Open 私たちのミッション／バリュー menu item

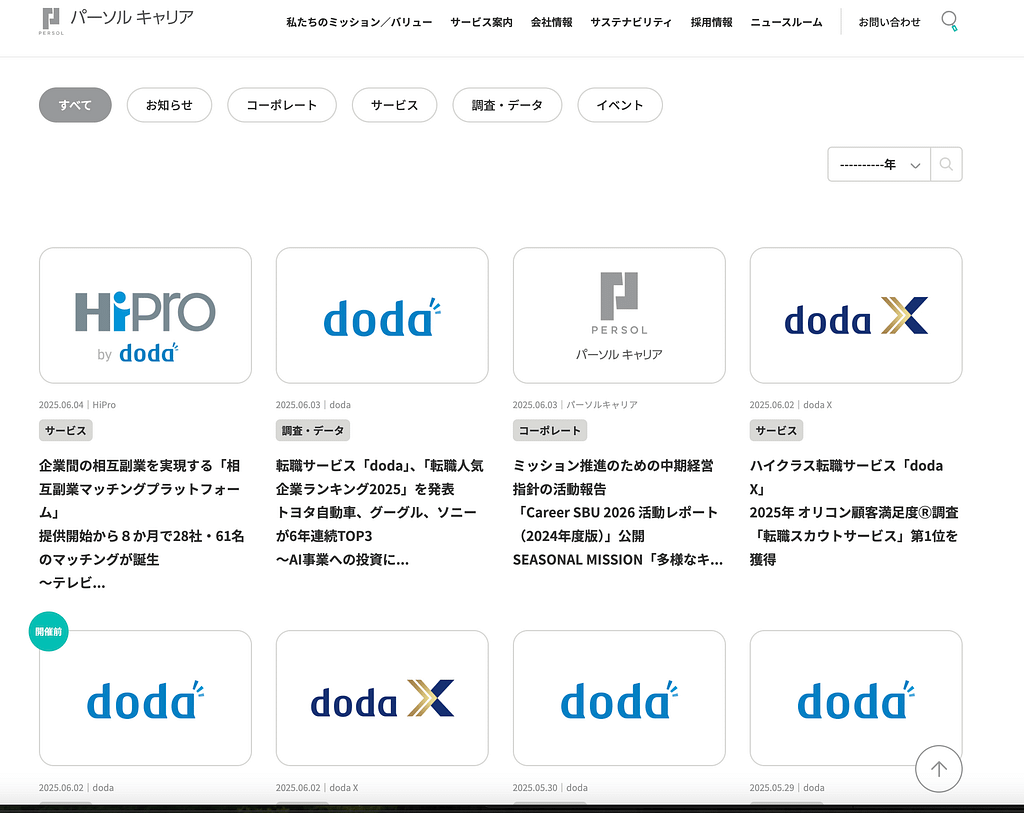tap(359, 22)
